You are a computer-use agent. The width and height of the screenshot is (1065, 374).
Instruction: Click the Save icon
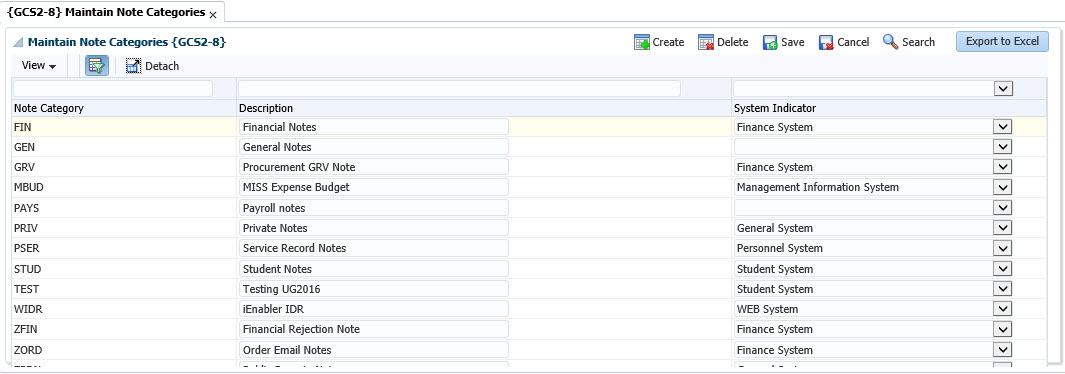(770, 43)
